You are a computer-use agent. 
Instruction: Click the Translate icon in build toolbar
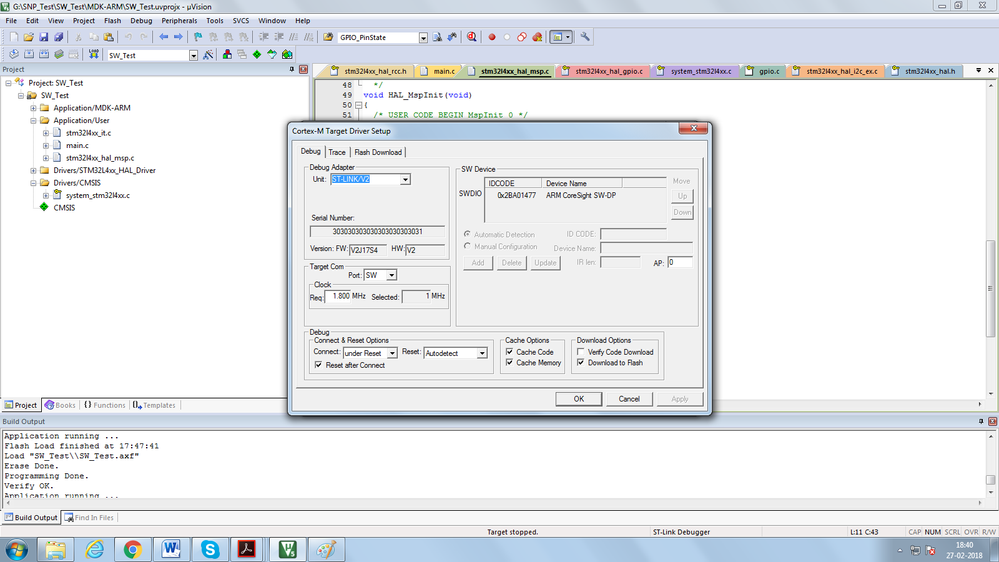coord(13,55)
